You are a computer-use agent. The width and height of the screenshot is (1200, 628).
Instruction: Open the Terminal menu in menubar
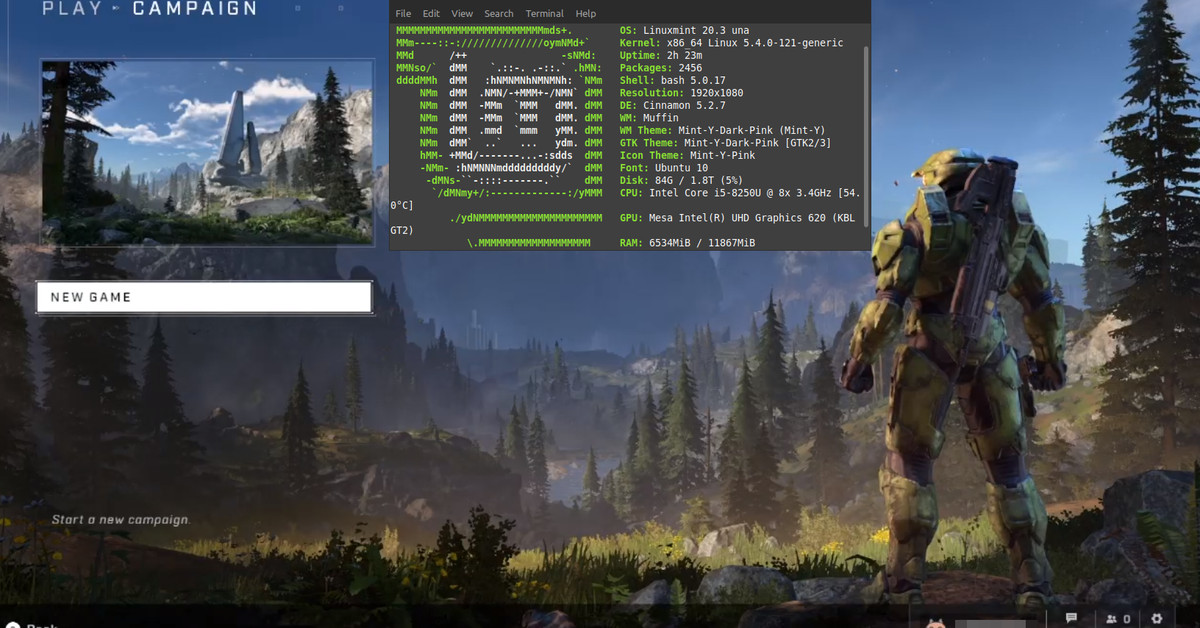point(545,14)
